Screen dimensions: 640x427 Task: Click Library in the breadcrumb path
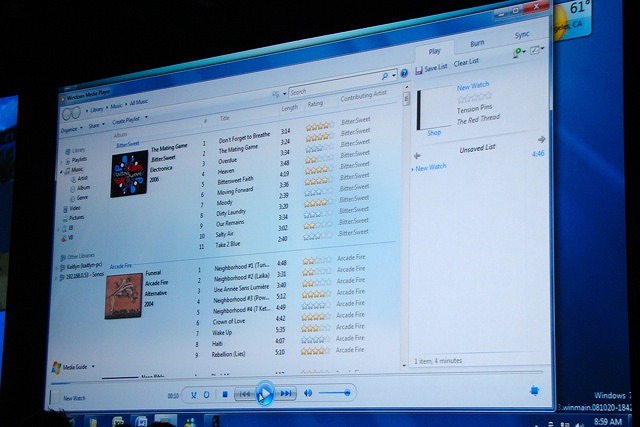pyautogui.click(x=97, y=109)
